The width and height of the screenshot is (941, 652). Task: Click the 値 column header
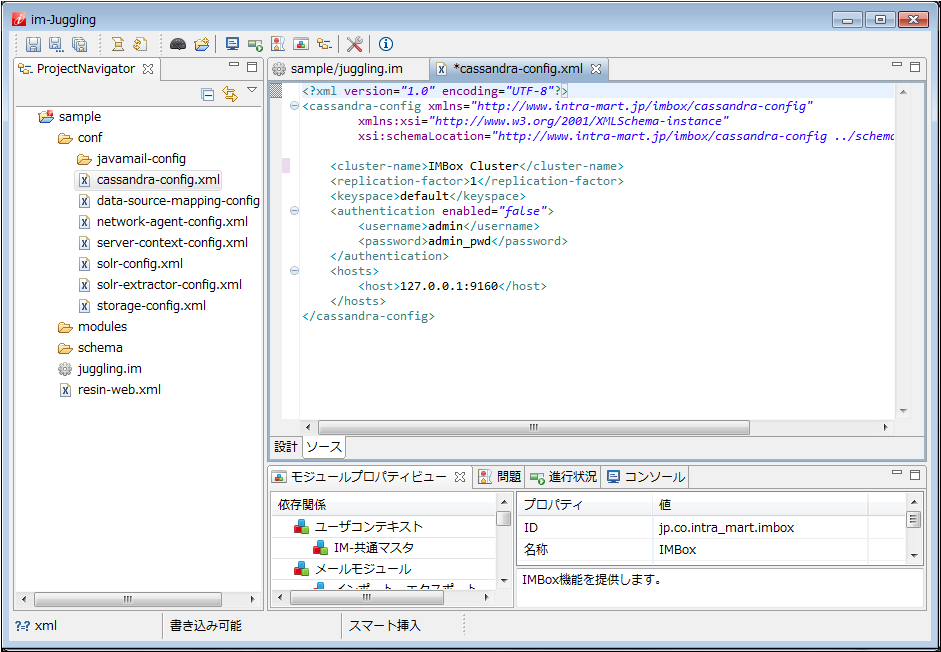(x=760, y=505)
